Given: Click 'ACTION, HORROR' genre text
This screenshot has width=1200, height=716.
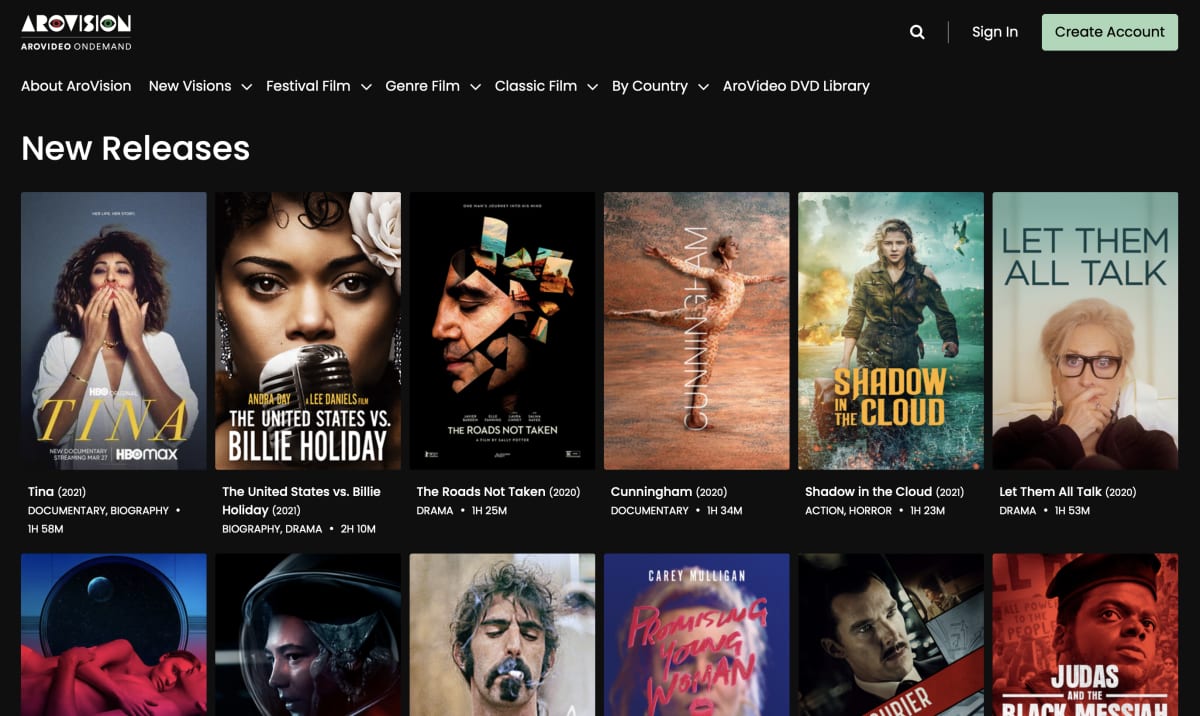Looking at the screenshot, I should coord(848,511).
